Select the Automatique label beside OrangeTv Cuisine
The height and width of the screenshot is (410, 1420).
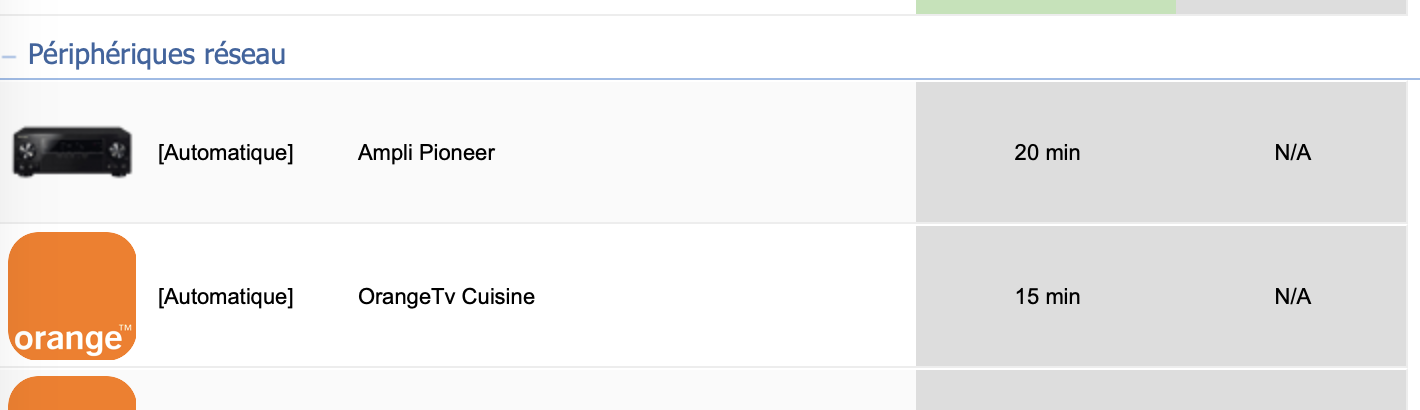click(226, 297)
